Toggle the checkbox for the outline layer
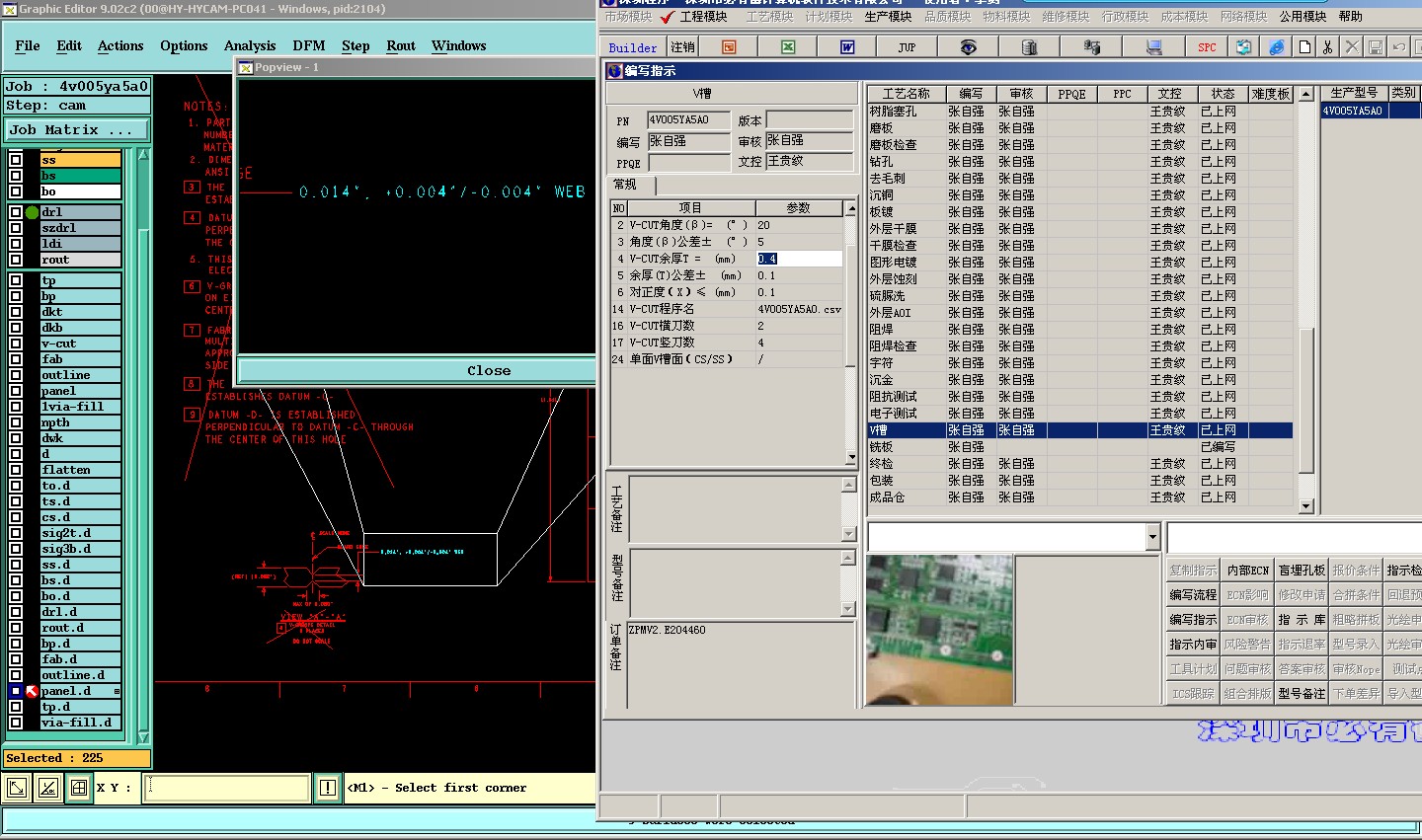Screen dimensions: 1422x840 16,375
